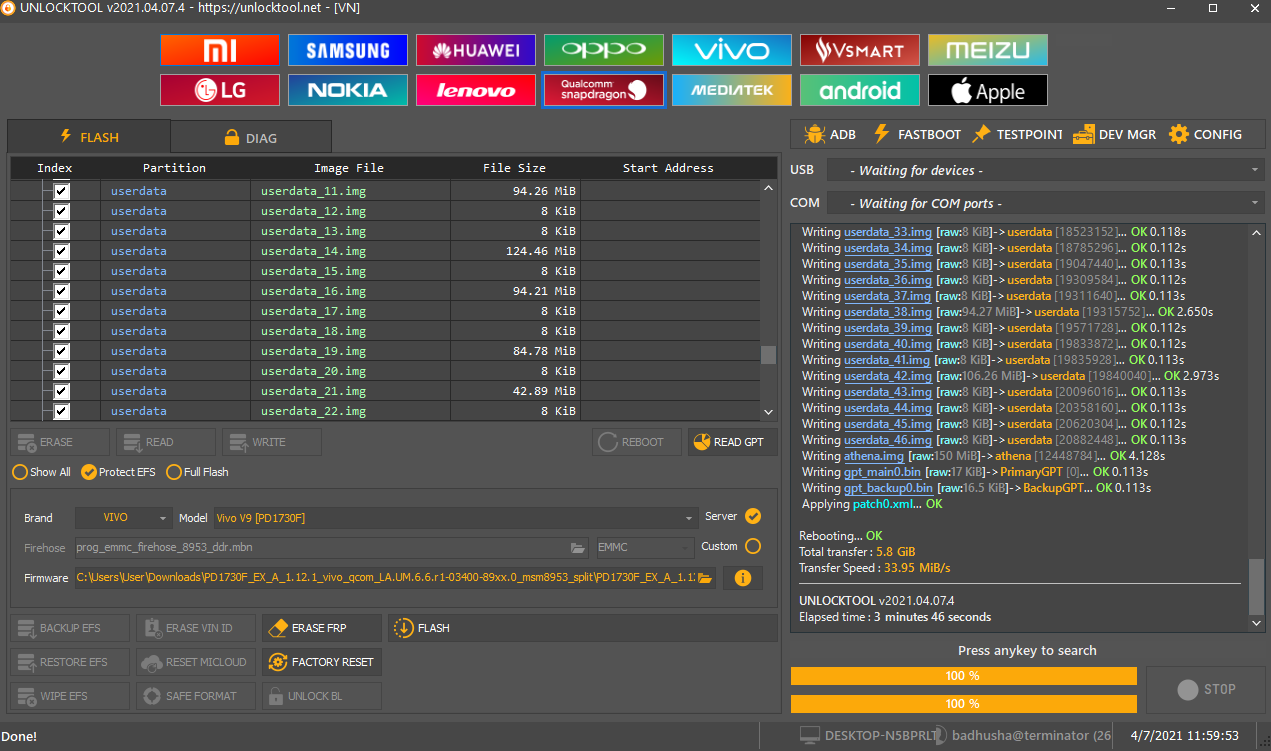Open the athena.img log link
Screen dimensions: 1271x751
coord(873,456)
